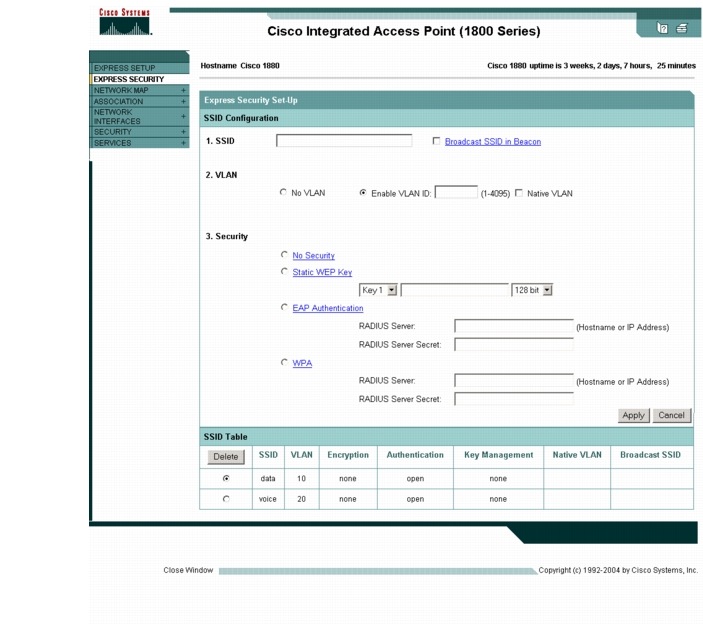Select the data SSID row radio button
This screenshot has height=633, width=703.
[226, 478]
